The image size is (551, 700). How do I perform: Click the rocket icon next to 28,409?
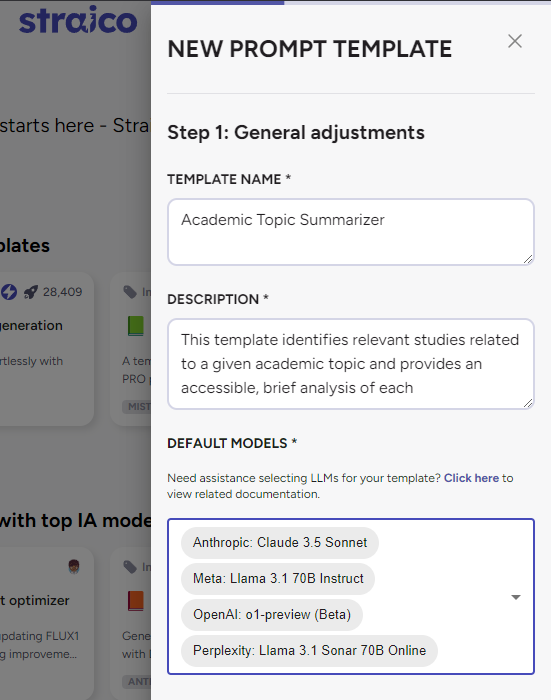coord(31,292)
